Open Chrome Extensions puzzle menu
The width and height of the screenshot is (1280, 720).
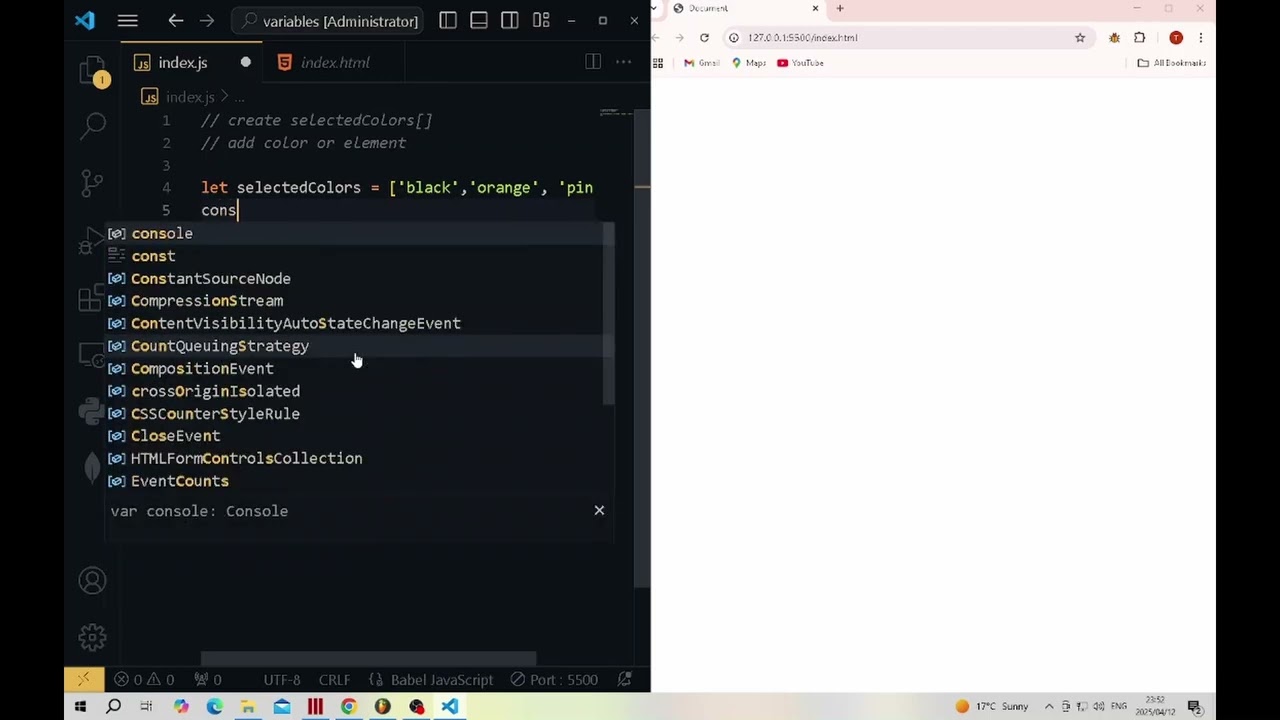(1140, 38)
